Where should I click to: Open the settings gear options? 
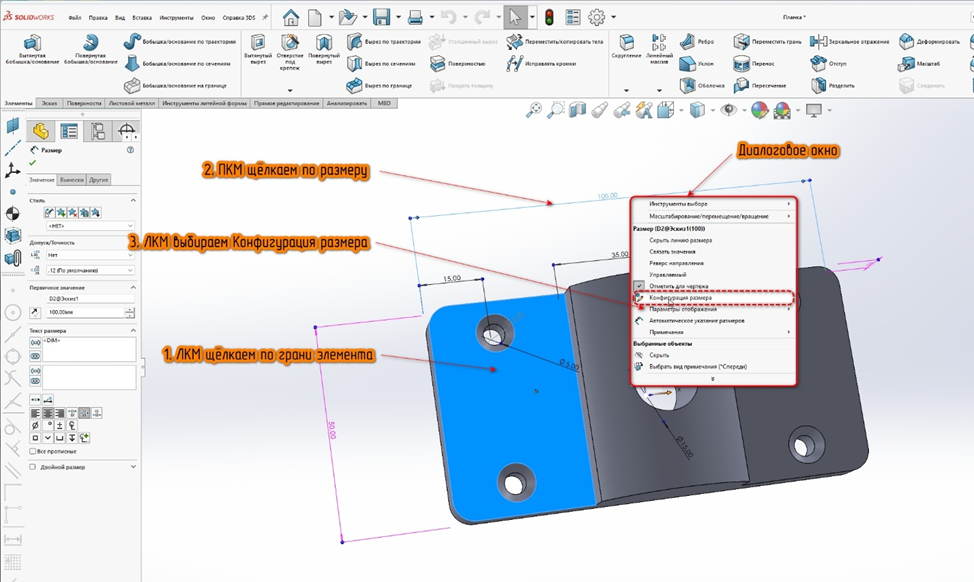point(596,17)
